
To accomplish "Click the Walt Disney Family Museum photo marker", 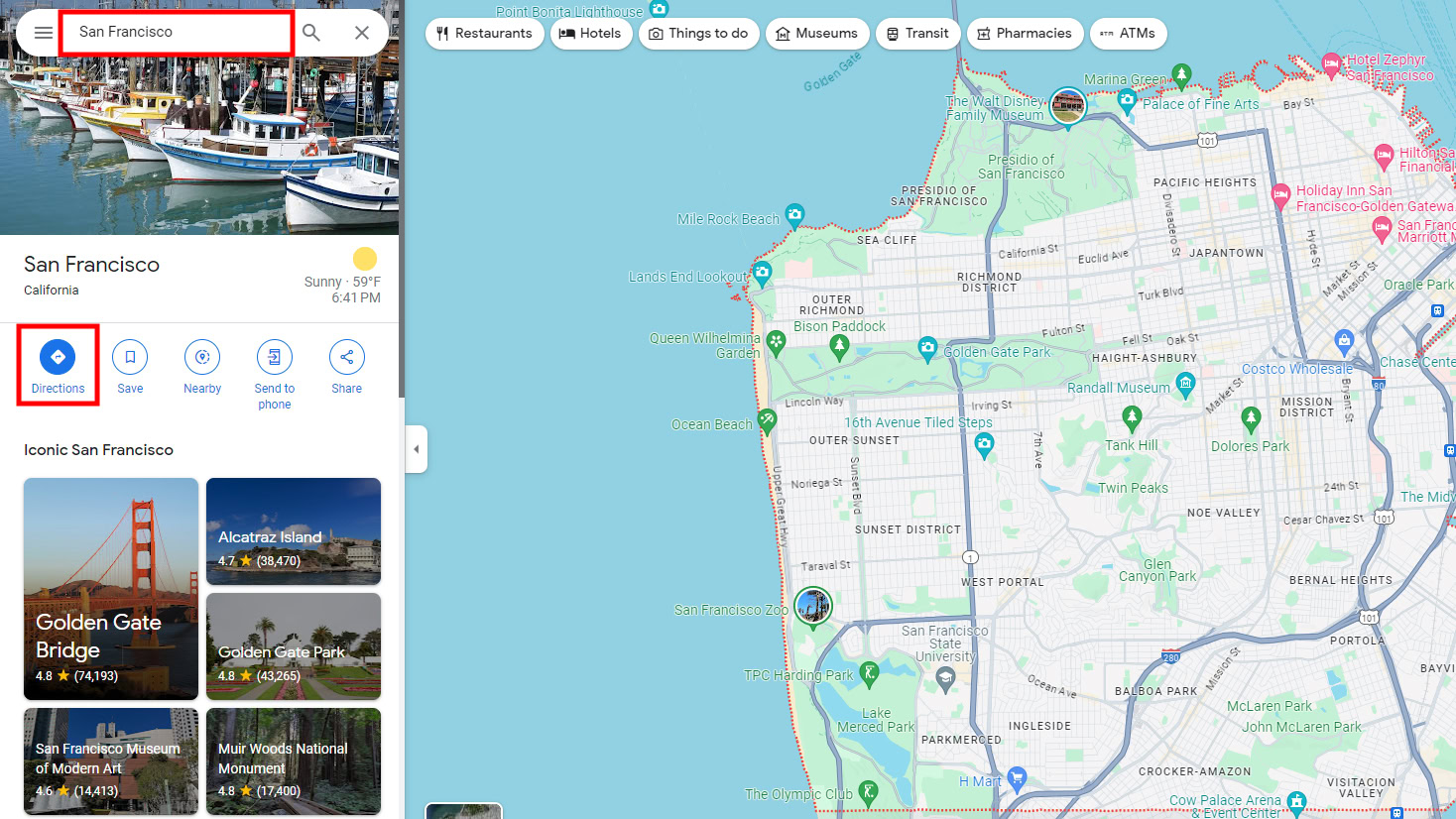I will coord(1068,107).
